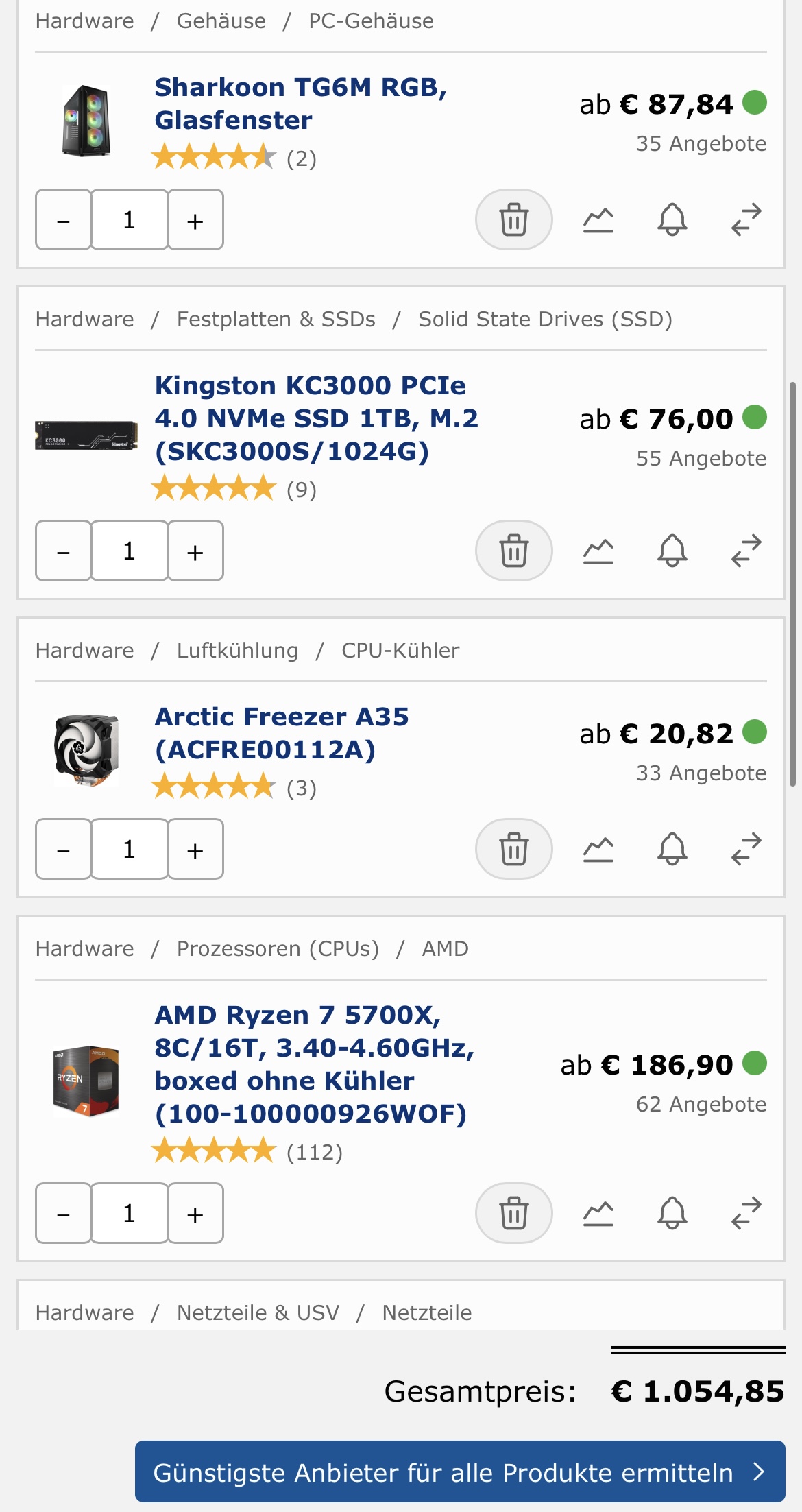Decrease AMD Ryzen 7 5700X quantity
The height and width of the screenshot is (1512, 802).
(x=63, y=1213)
